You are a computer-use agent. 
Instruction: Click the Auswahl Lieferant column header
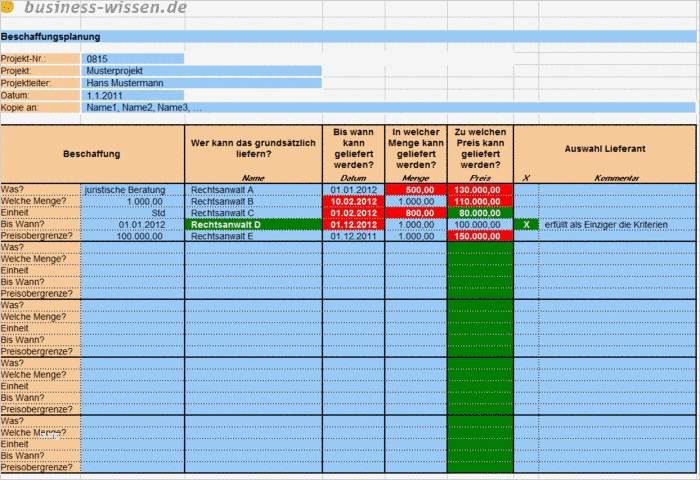click(x=605, y=149)
